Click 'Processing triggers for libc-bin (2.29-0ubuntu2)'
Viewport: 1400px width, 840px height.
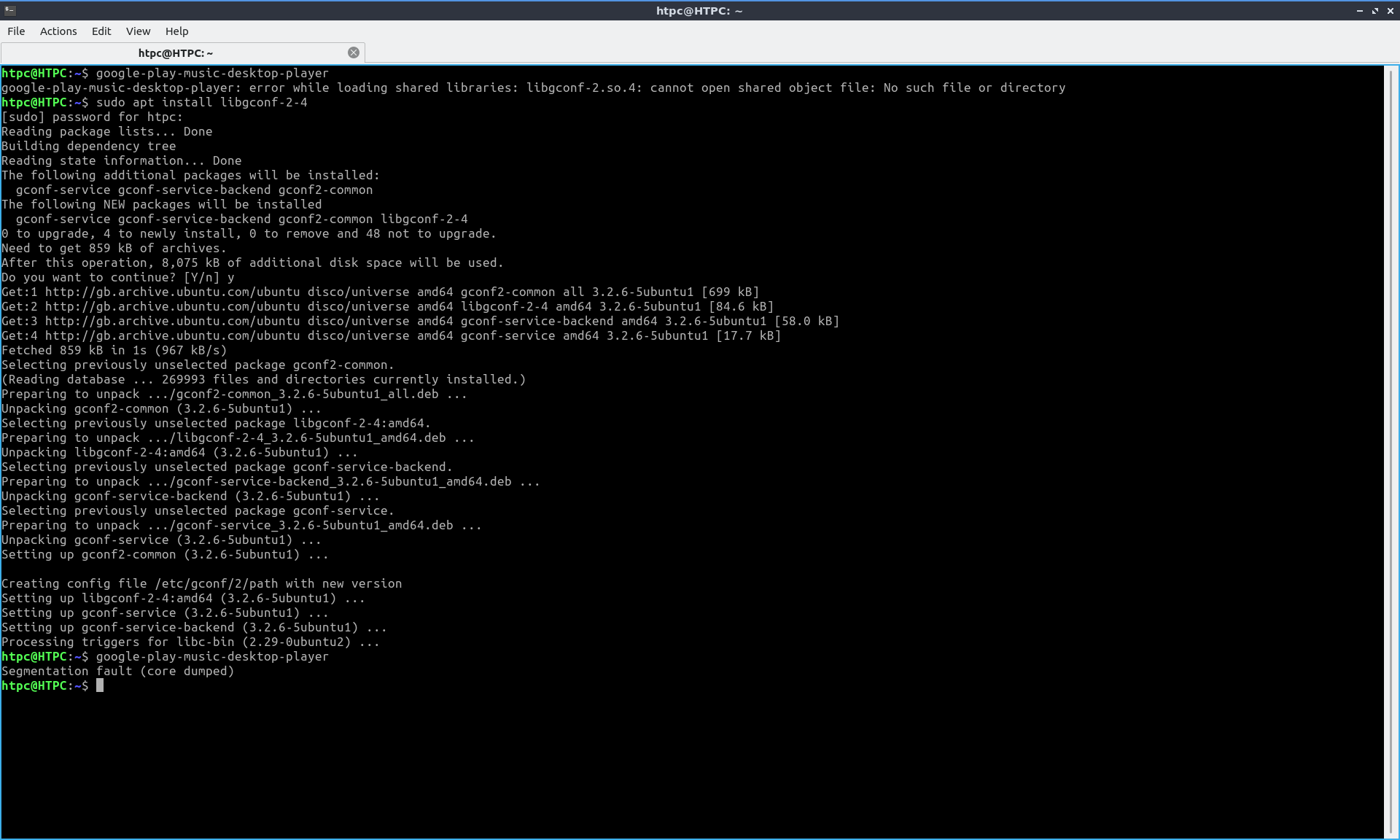(191, 642)
